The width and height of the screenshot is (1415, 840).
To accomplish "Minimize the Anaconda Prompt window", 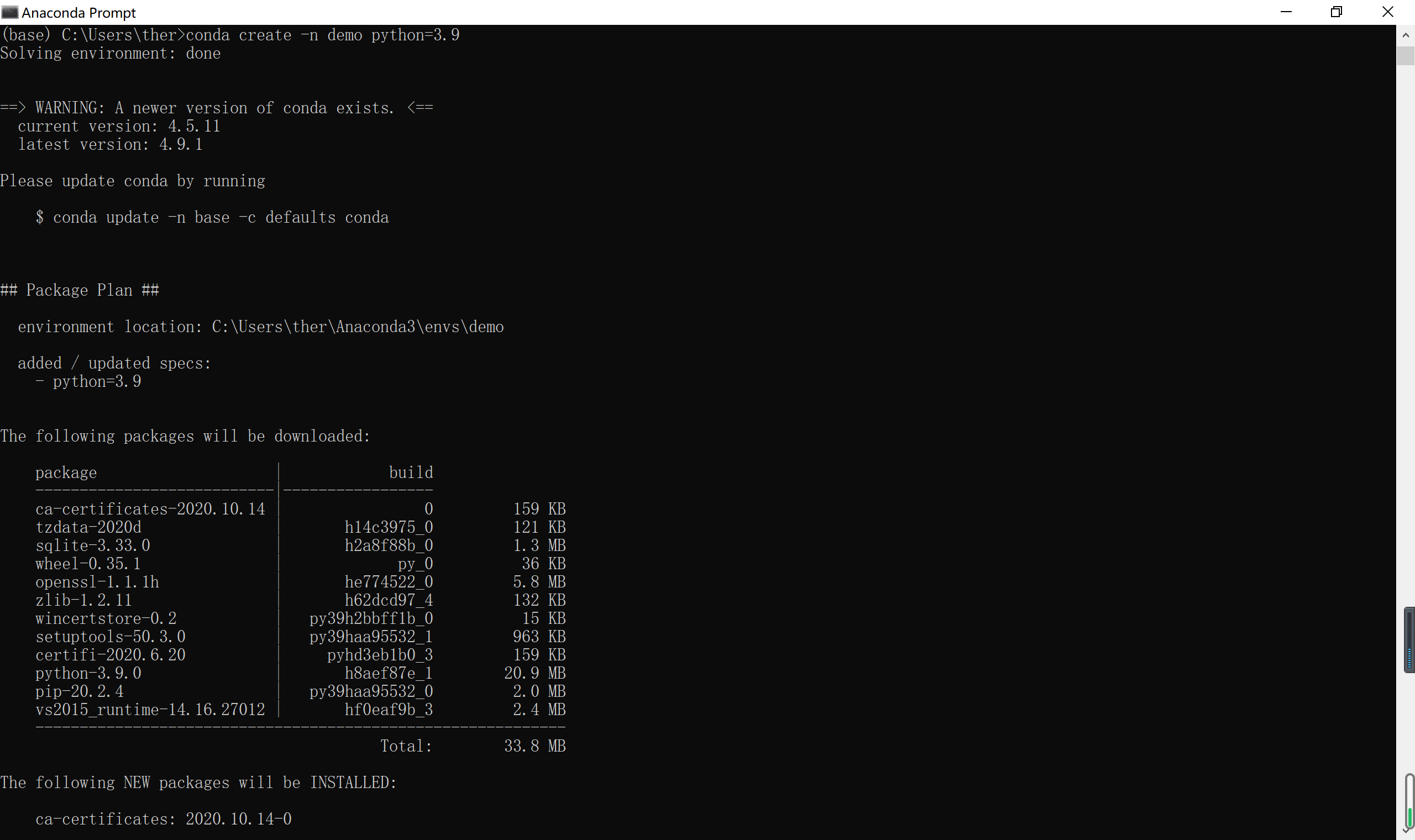I will tap(1286, 12).
